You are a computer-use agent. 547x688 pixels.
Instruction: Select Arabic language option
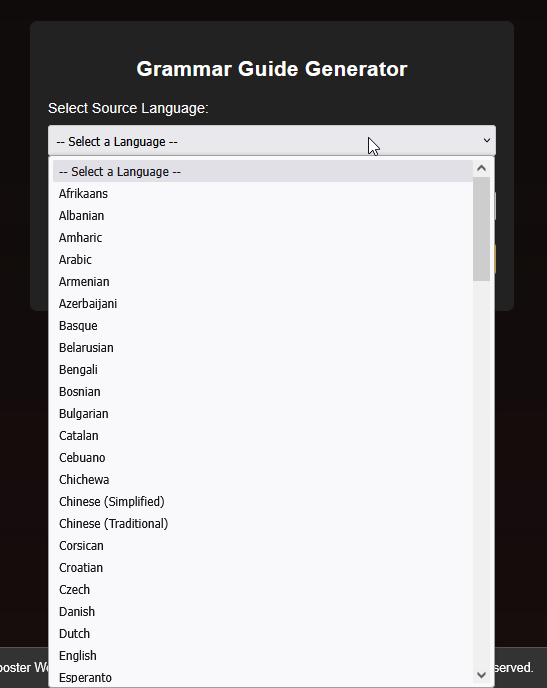coord(263,259)
